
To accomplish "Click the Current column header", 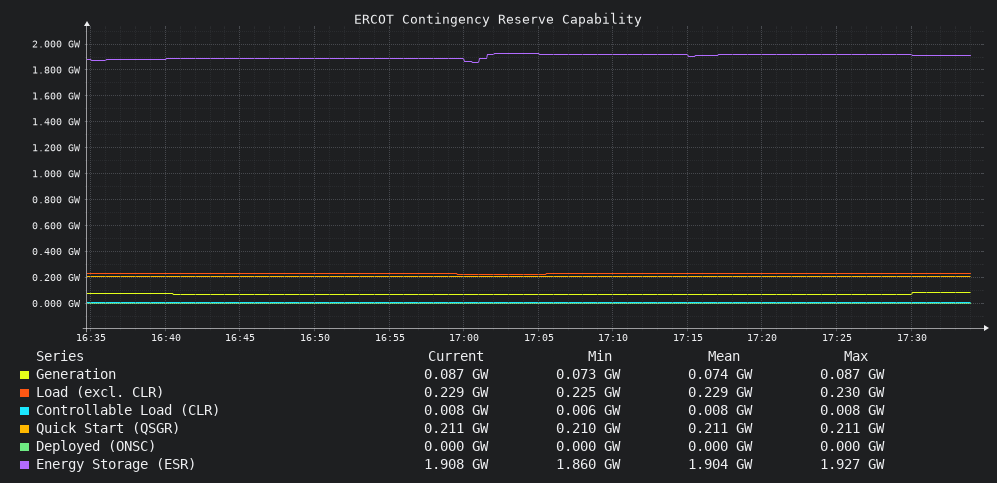I will tap(456, 356).
